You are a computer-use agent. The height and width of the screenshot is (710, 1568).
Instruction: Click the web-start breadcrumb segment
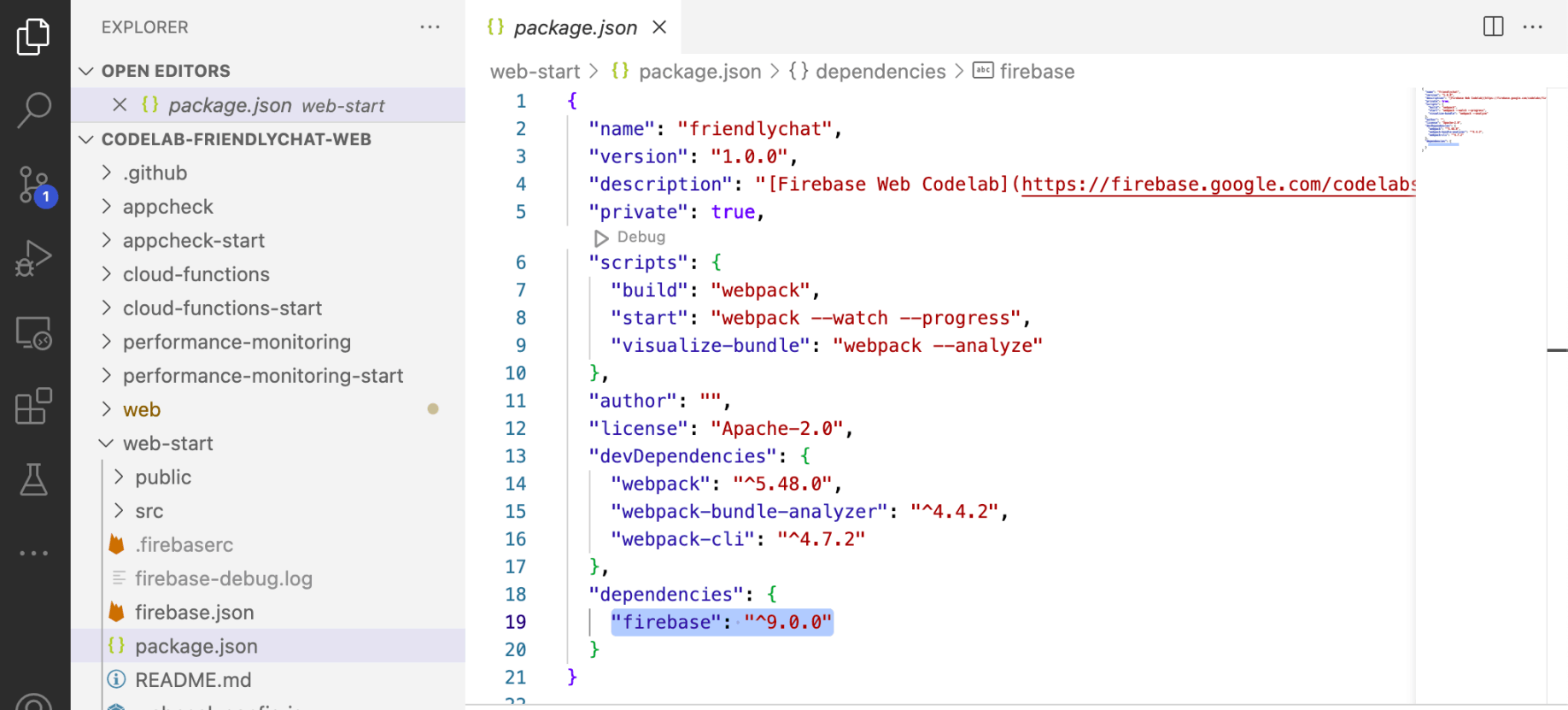(x=535, y=72)
